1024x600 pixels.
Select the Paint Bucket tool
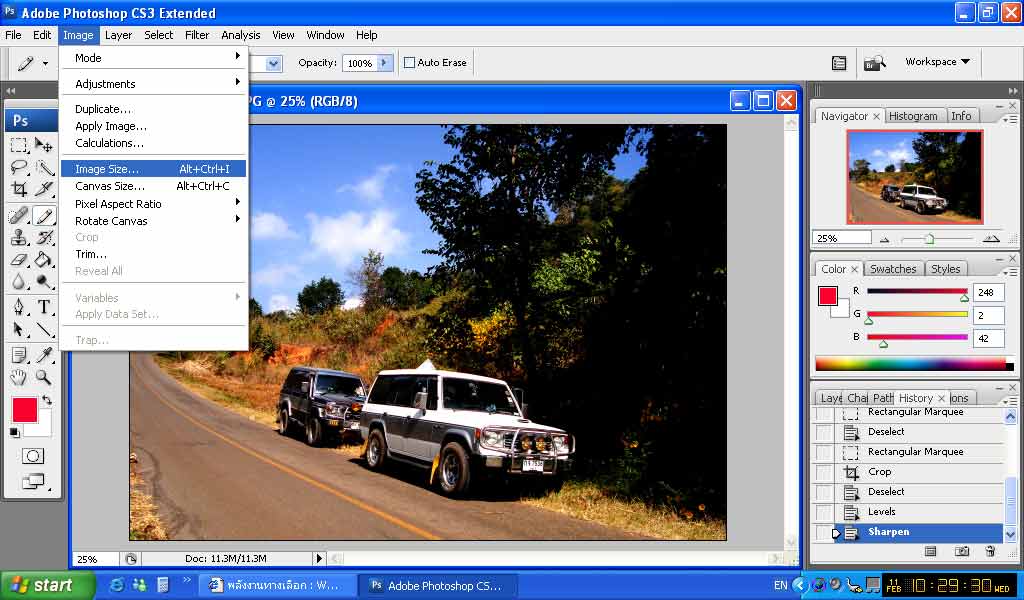pos(44,259)
